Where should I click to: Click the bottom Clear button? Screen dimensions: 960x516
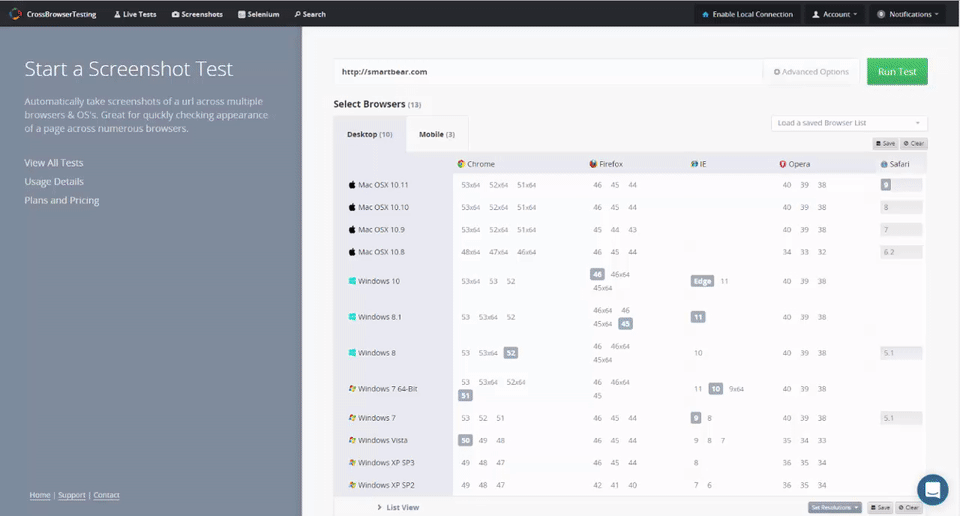pos(909,507)
